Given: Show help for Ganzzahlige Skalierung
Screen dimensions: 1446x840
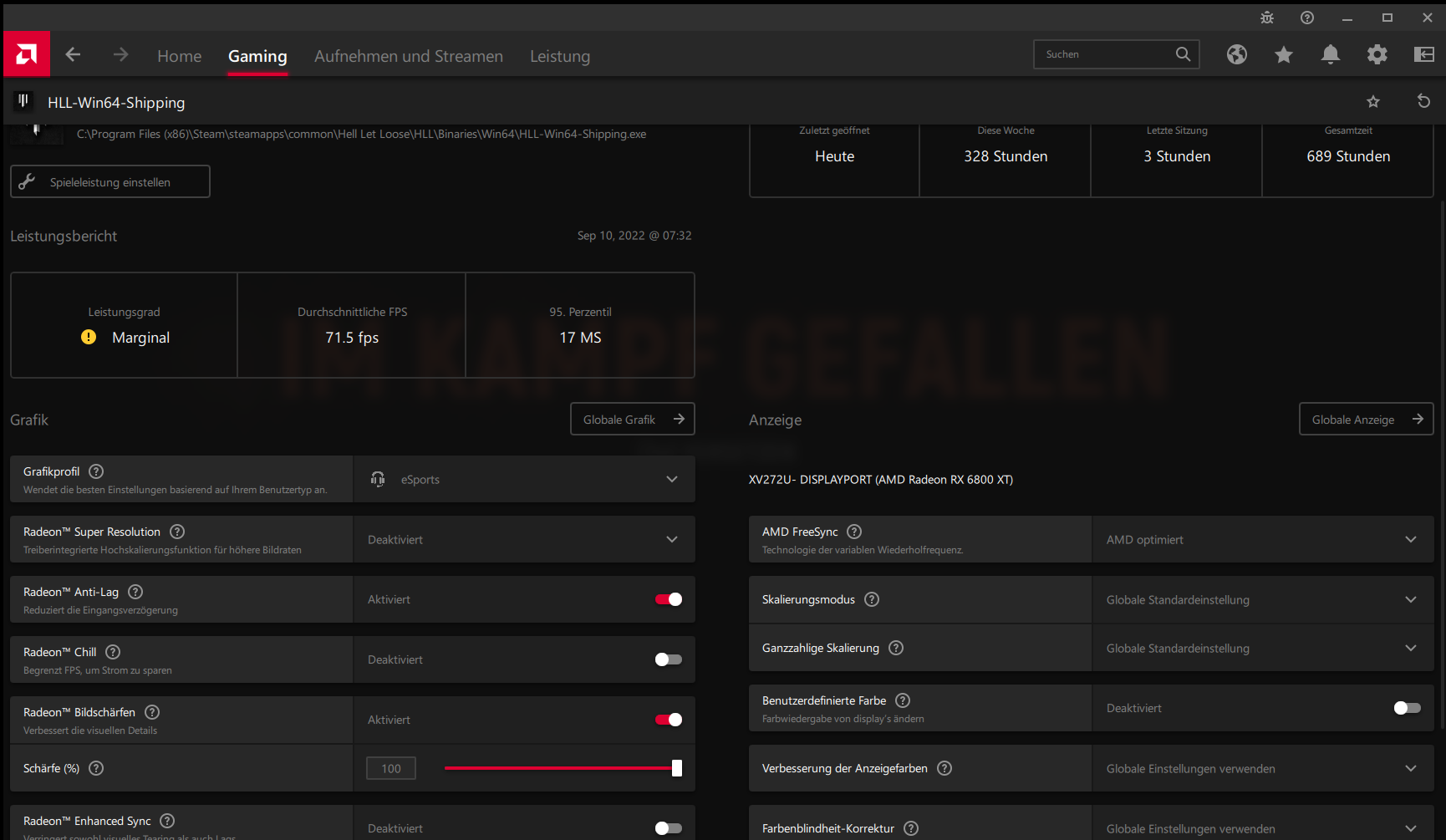Looking at the screenshot, I should pos(896,648).
